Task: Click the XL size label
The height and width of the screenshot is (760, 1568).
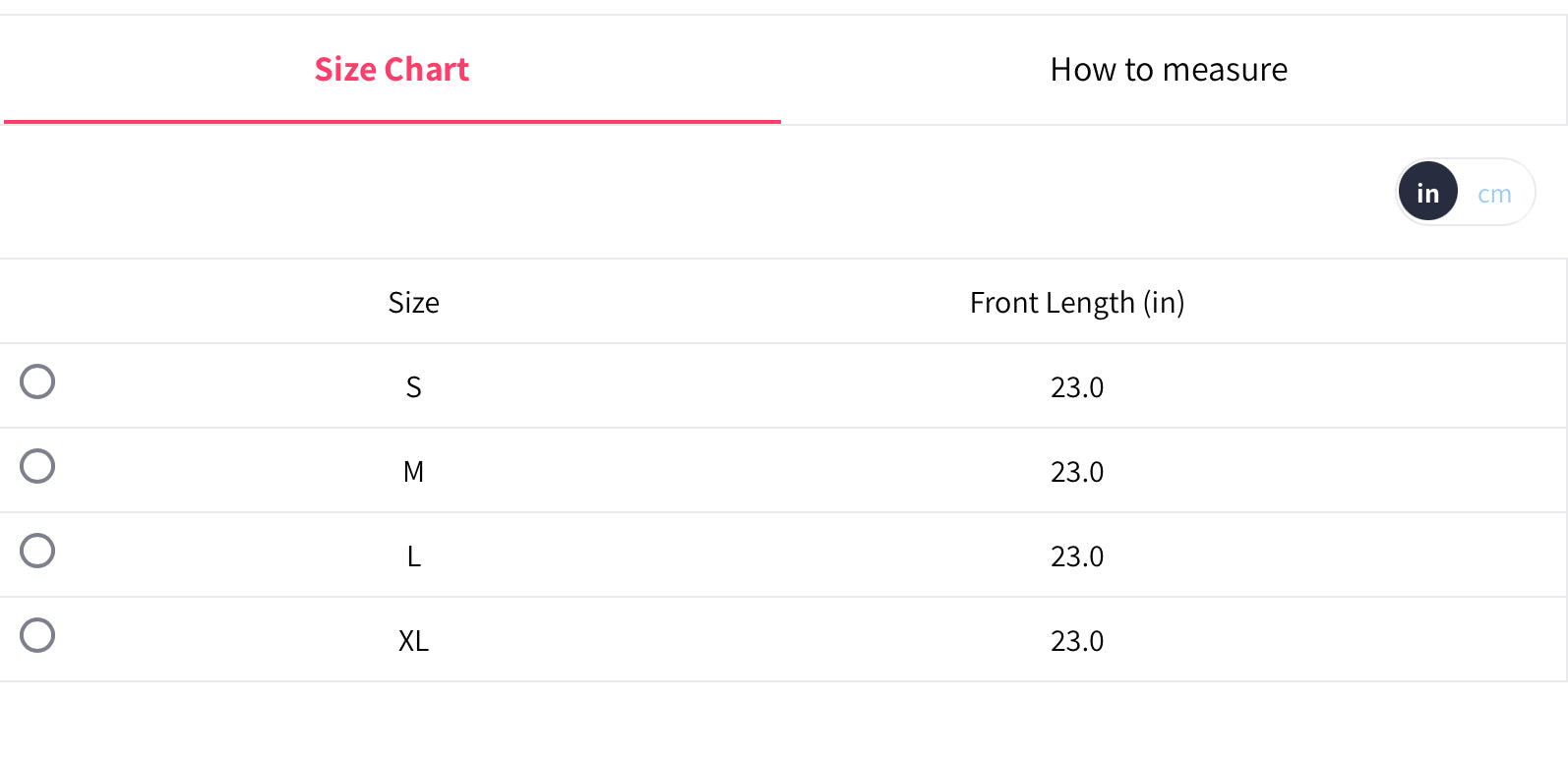Action: pos(413,641)
